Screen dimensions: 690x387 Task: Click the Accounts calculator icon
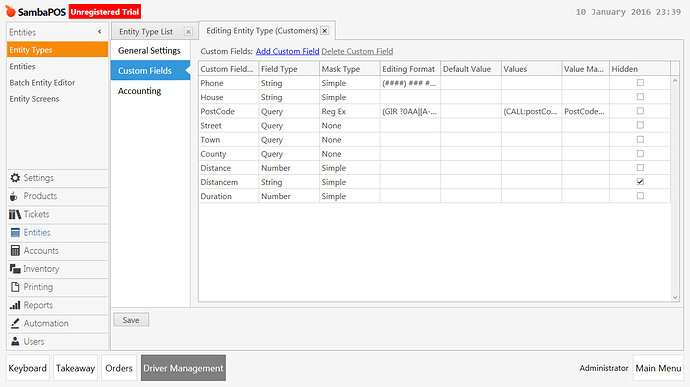tap(15, 251)
